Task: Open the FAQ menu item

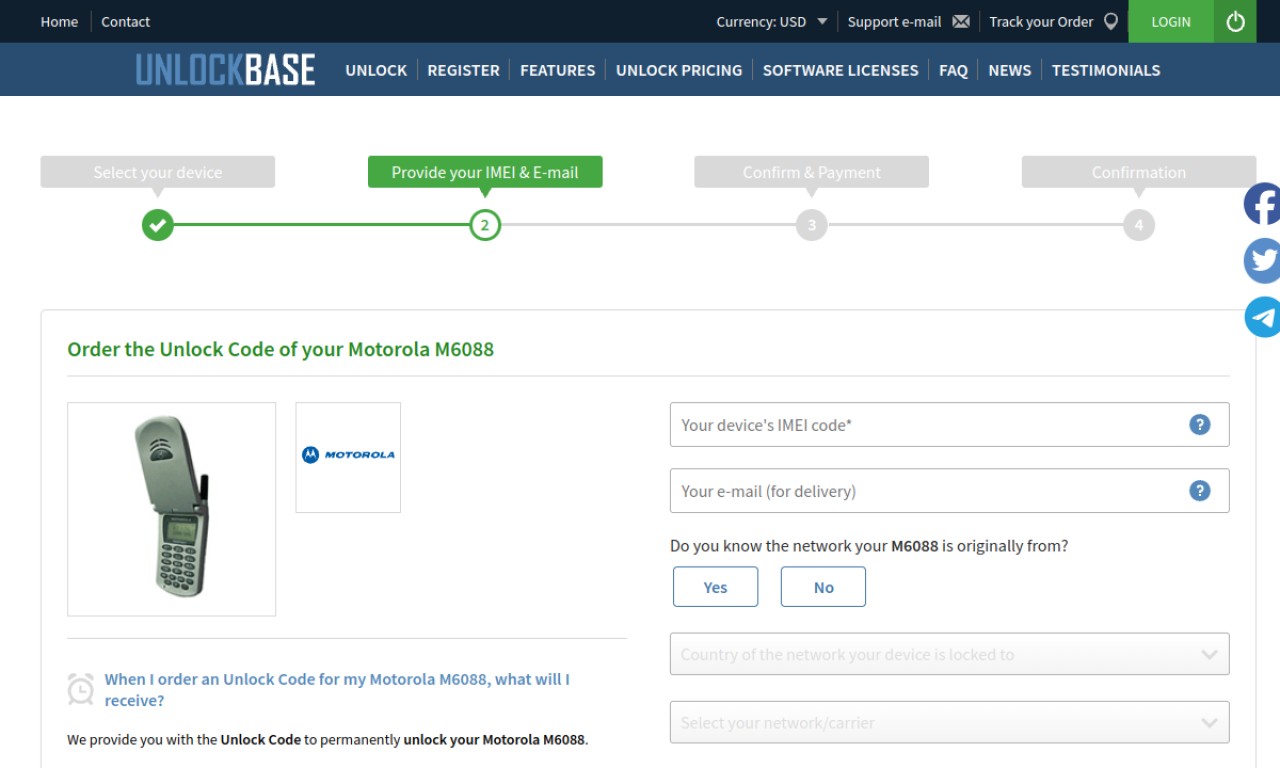Action: click(x=953, y=70)
